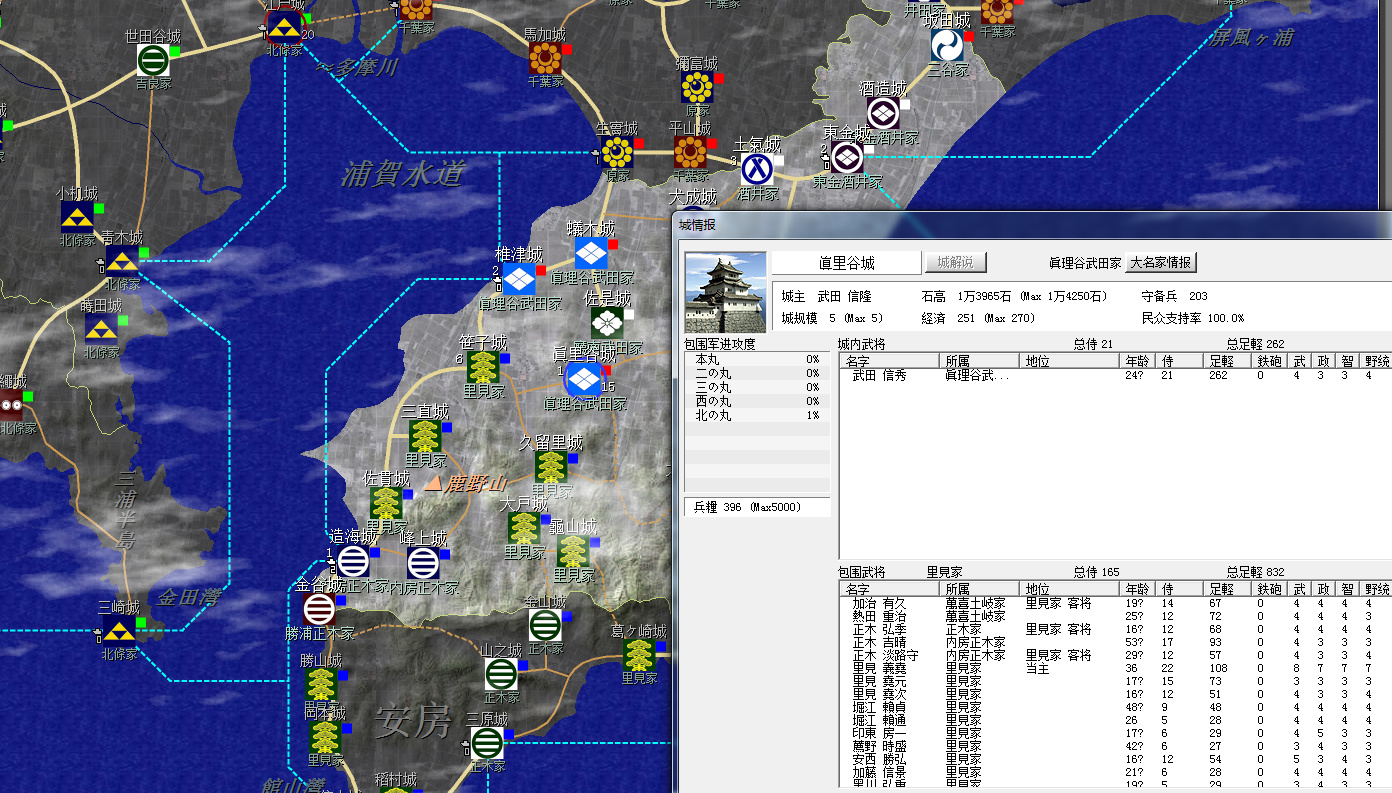Choose the 葛ヶ崎城 castle crest
This screenshot has width=1392, height=793.
tap(638, 655)
